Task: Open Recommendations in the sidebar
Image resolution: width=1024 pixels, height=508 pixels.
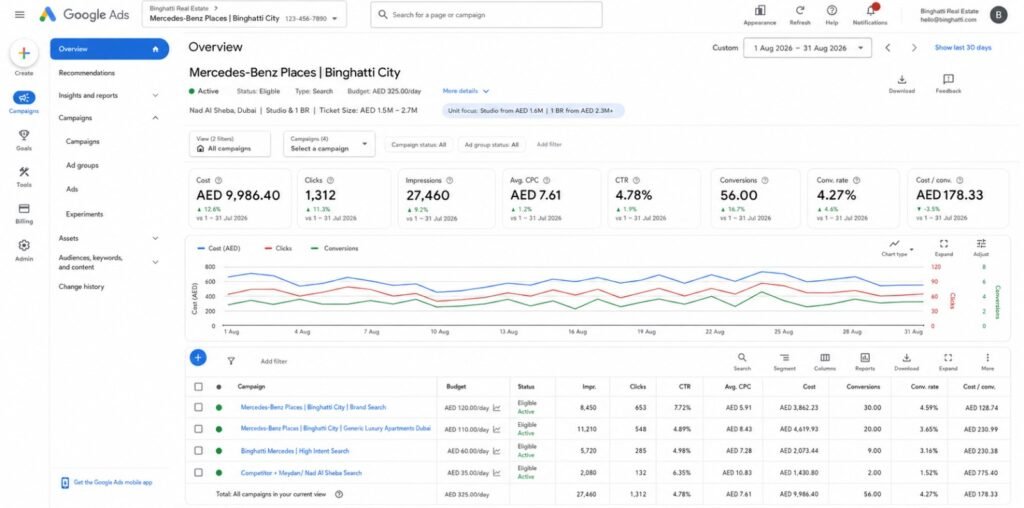Action: coord(87,73)
